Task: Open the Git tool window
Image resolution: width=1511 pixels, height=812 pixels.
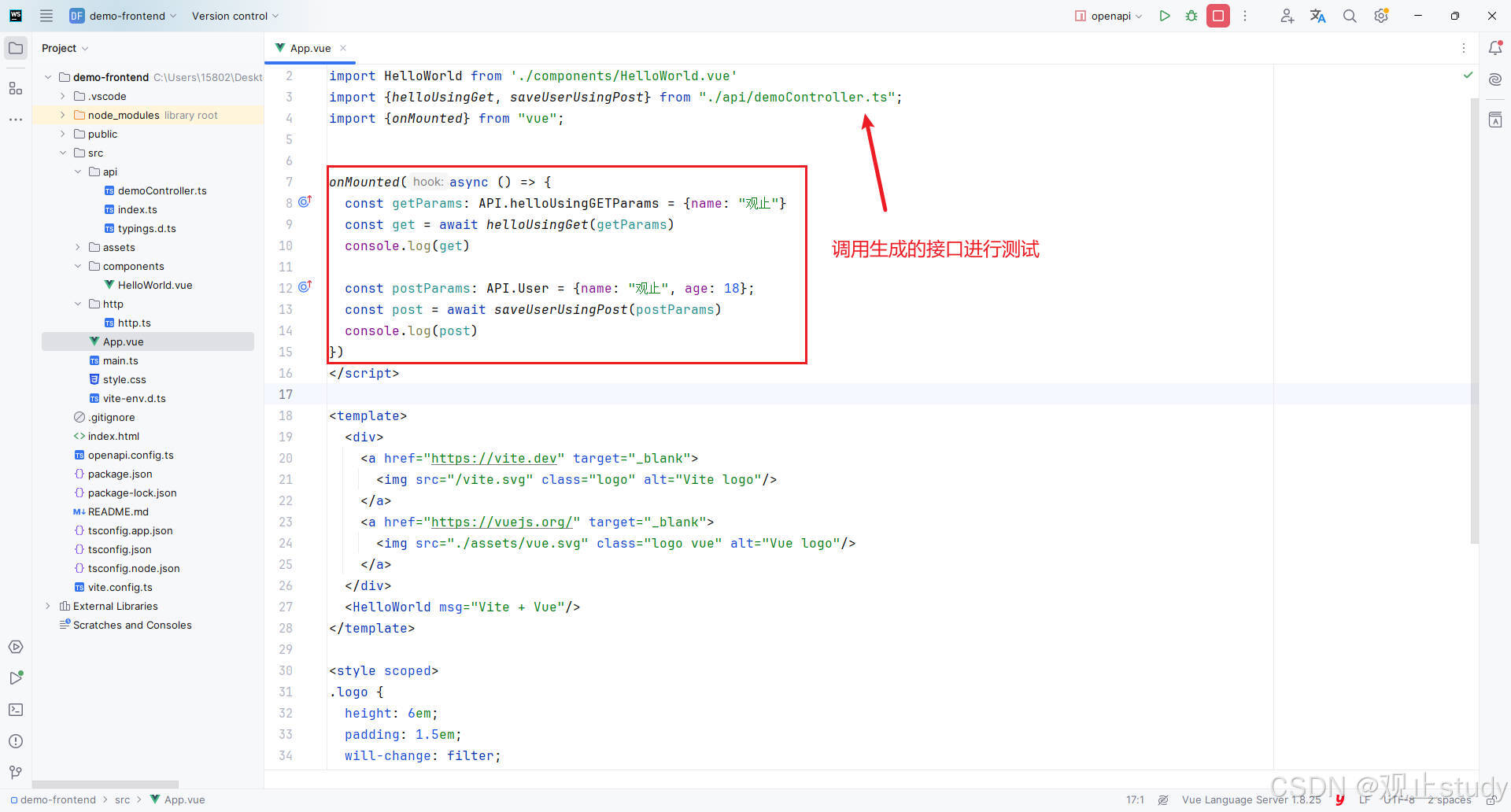Action: 16,773
